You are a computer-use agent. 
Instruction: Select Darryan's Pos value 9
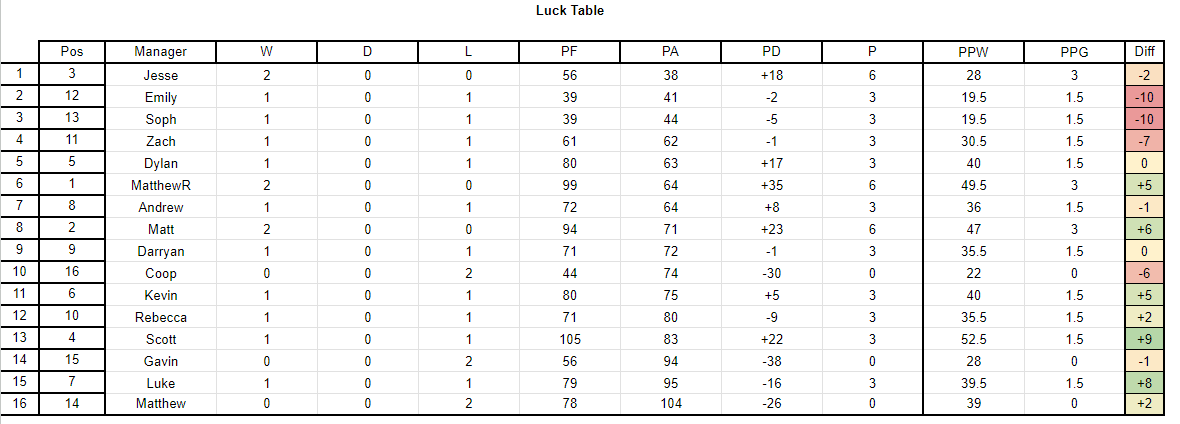(71, 251)
